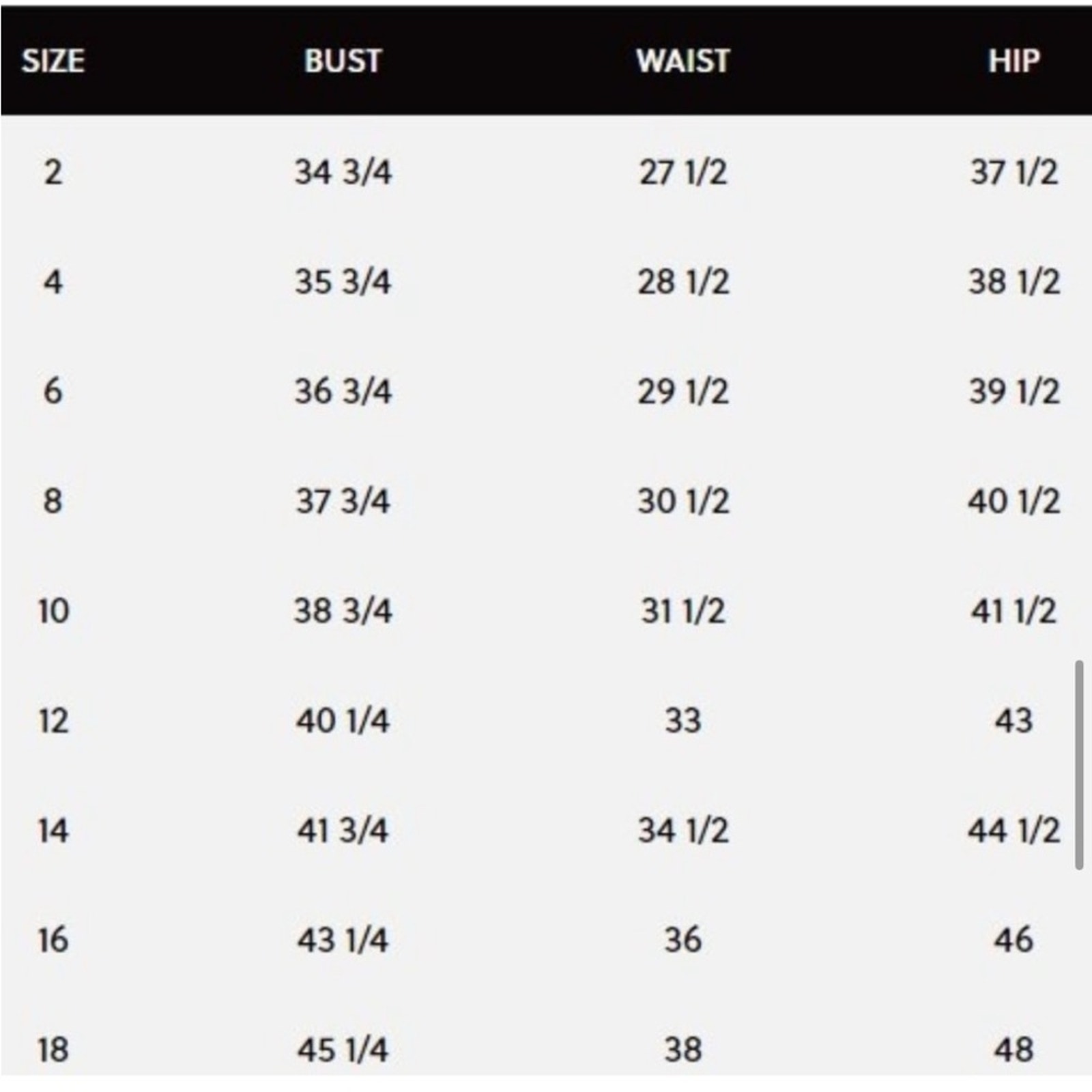The height and width of the screenshot is (1092, 1092).
Task: Select the size 4 row label
Action: coord(53,282)
